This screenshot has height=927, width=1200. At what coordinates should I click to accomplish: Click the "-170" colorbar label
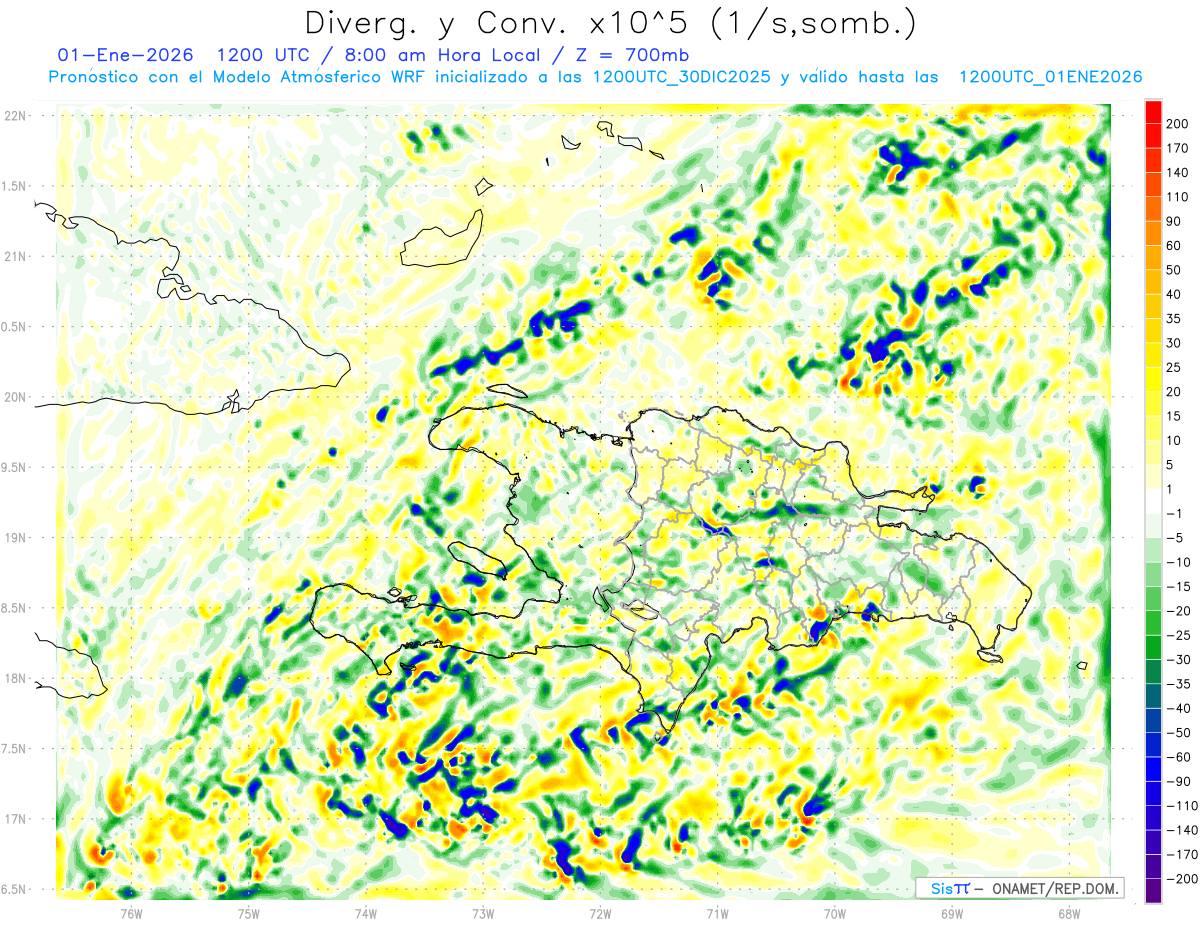pos(1182,854)
